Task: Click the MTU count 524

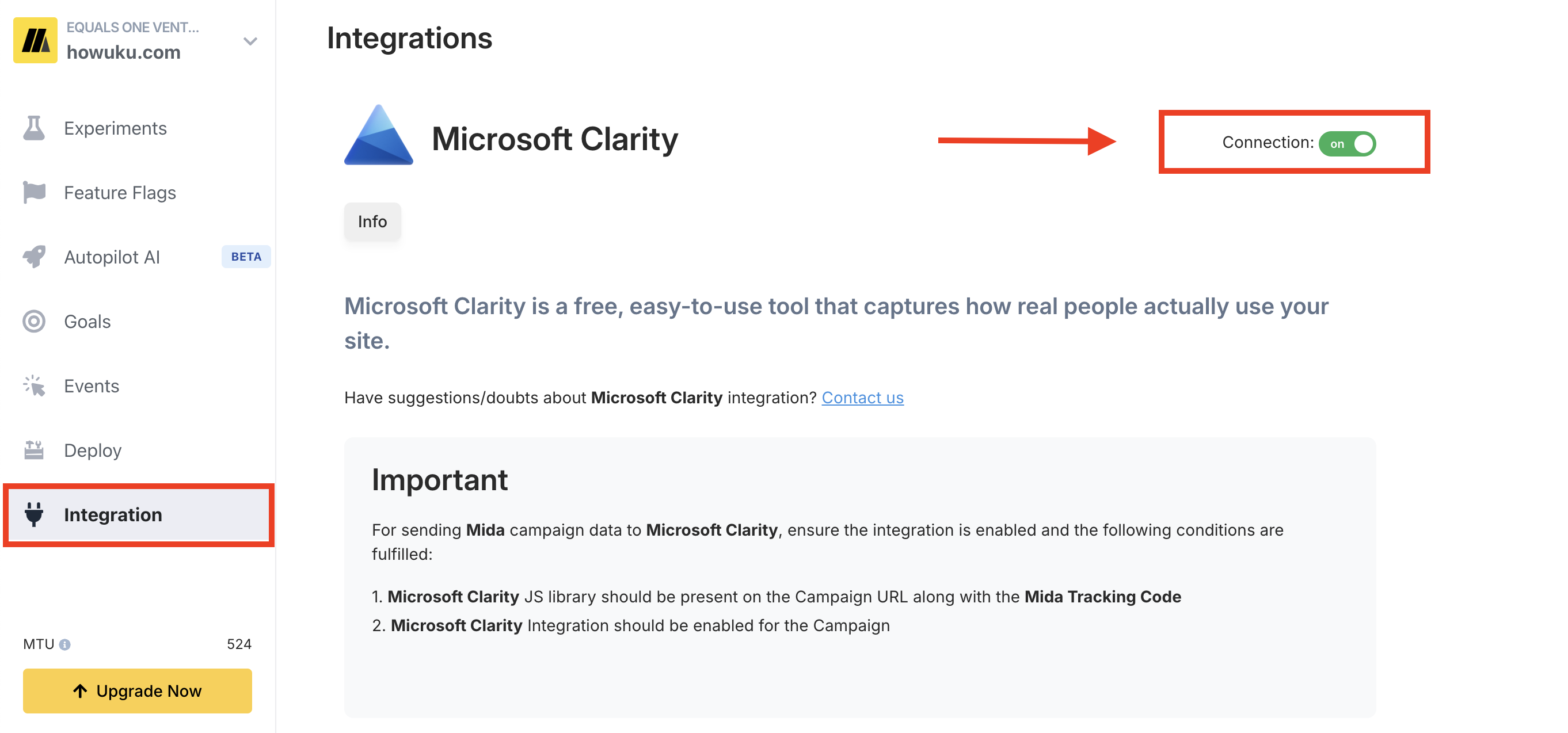Action: 239,644
